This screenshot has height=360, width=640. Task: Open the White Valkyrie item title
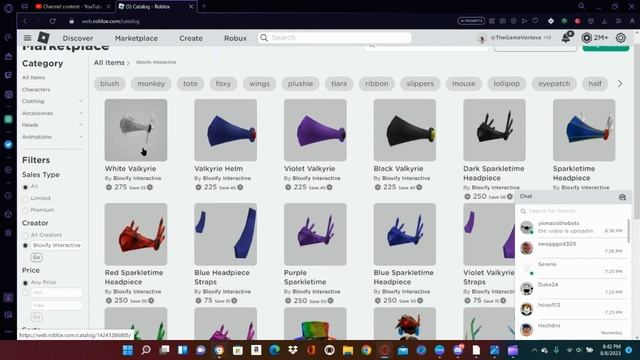(x=130, y=169)
